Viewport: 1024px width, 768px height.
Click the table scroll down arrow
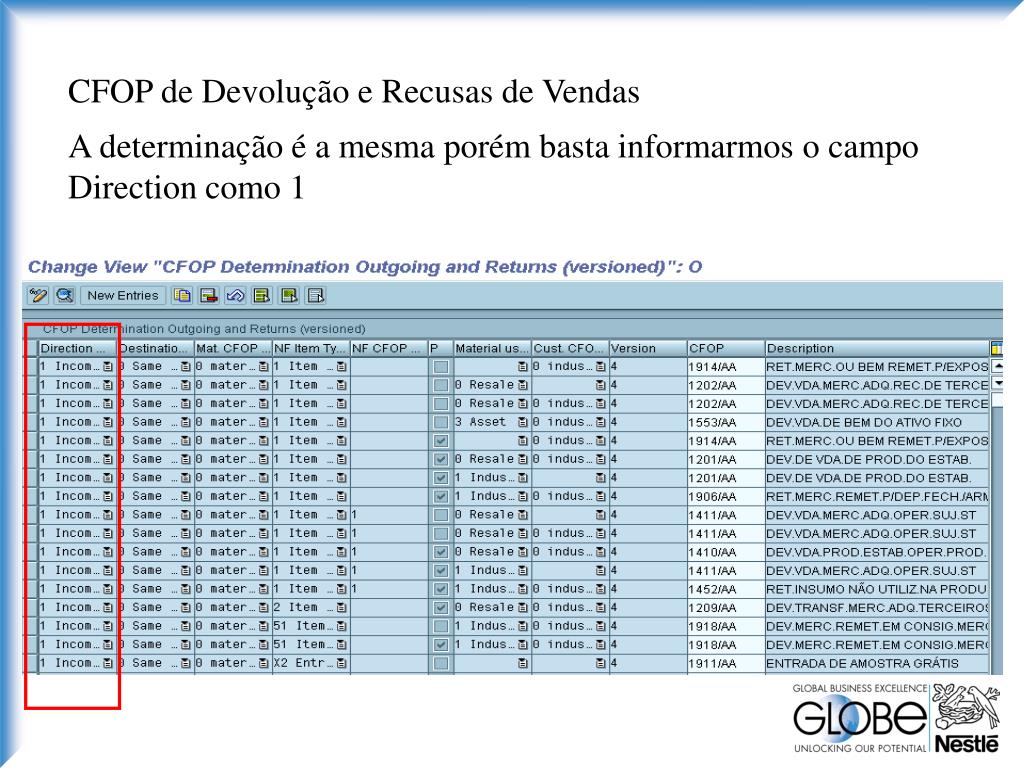click(997, 383)
